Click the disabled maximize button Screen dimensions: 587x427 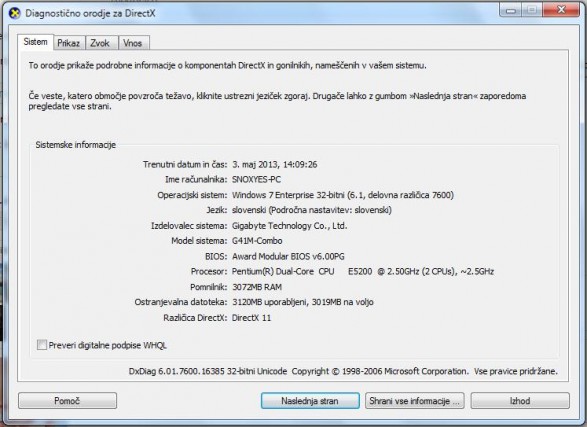pyautogui.click(x=532, y=10)
